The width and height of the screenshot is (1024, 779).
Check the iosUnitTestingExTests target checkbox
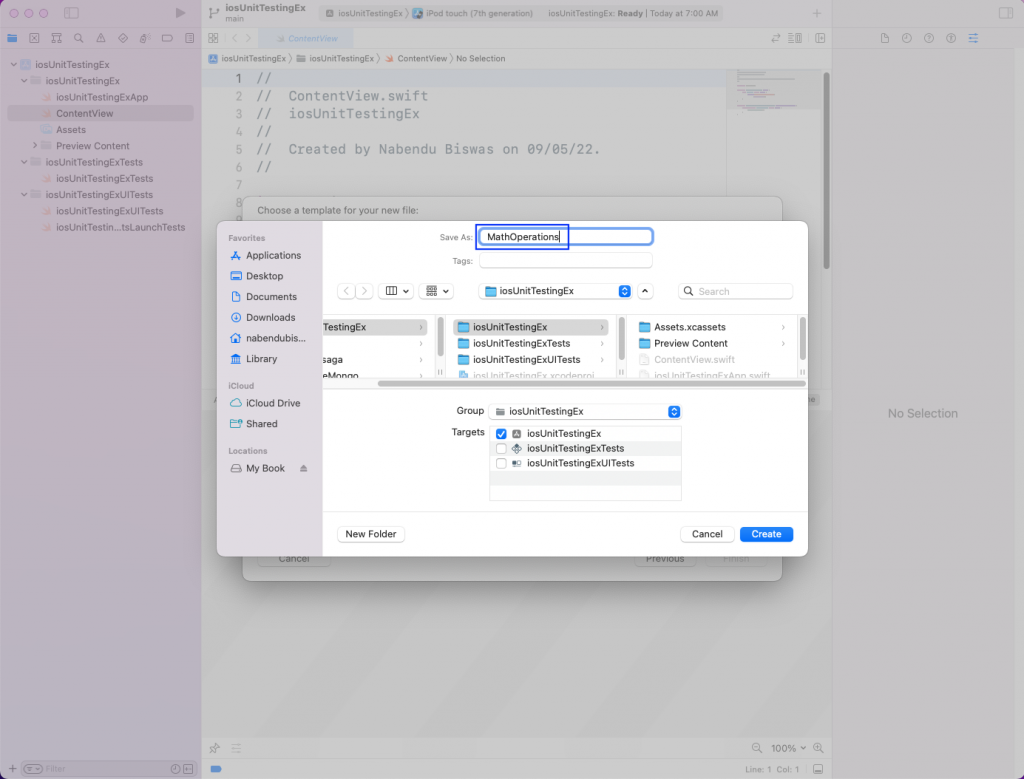(501, 449)
